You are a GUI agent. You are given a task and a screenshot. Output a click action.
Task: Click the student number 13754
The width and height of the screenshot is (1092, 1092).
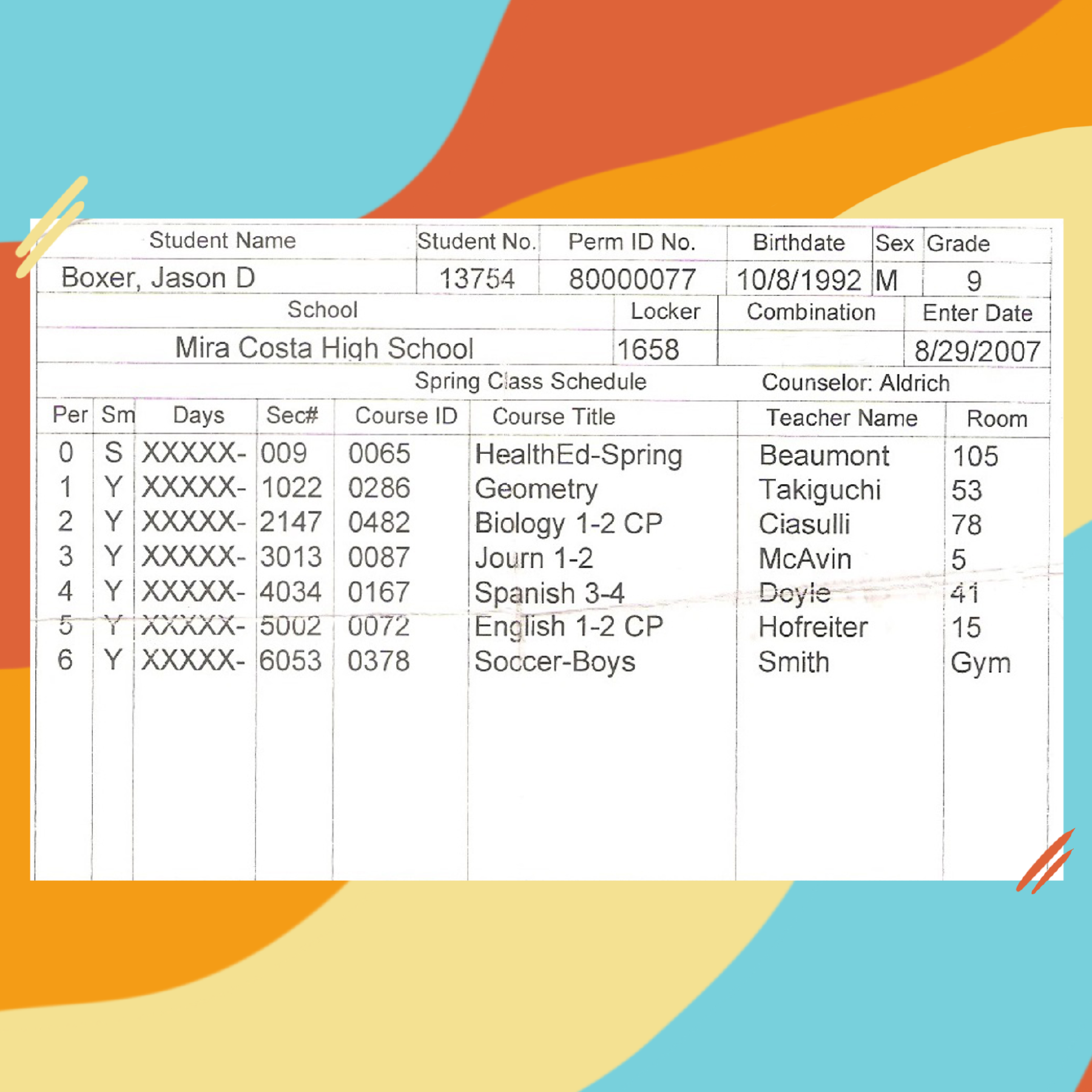point(477,279)
